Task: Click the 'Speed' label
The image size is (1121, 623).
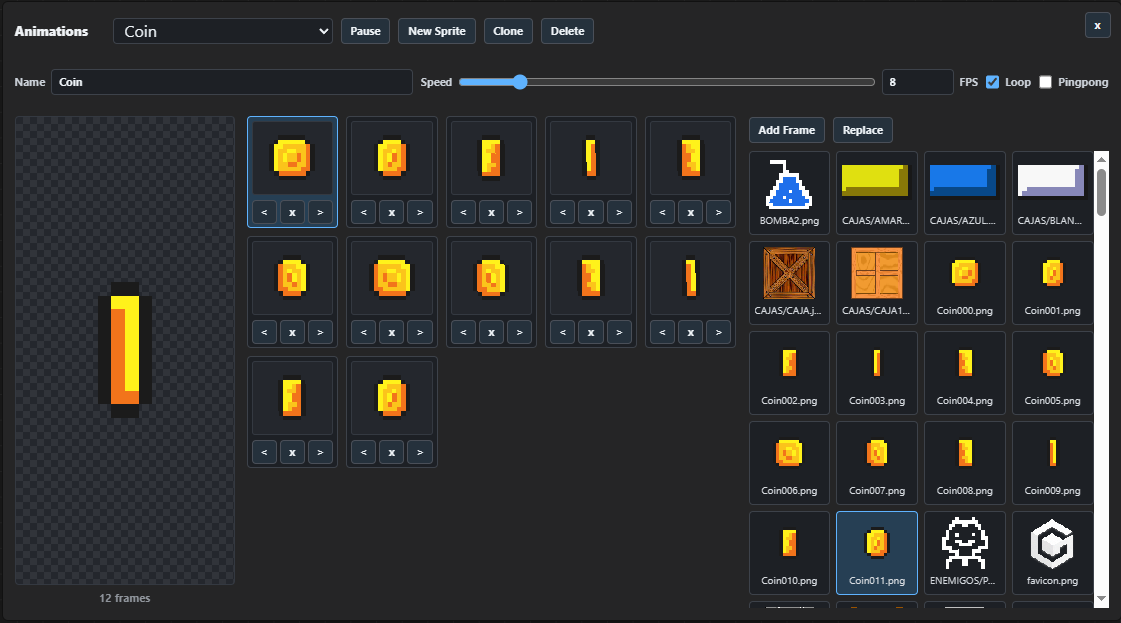Action: click(x=436, y=82)
